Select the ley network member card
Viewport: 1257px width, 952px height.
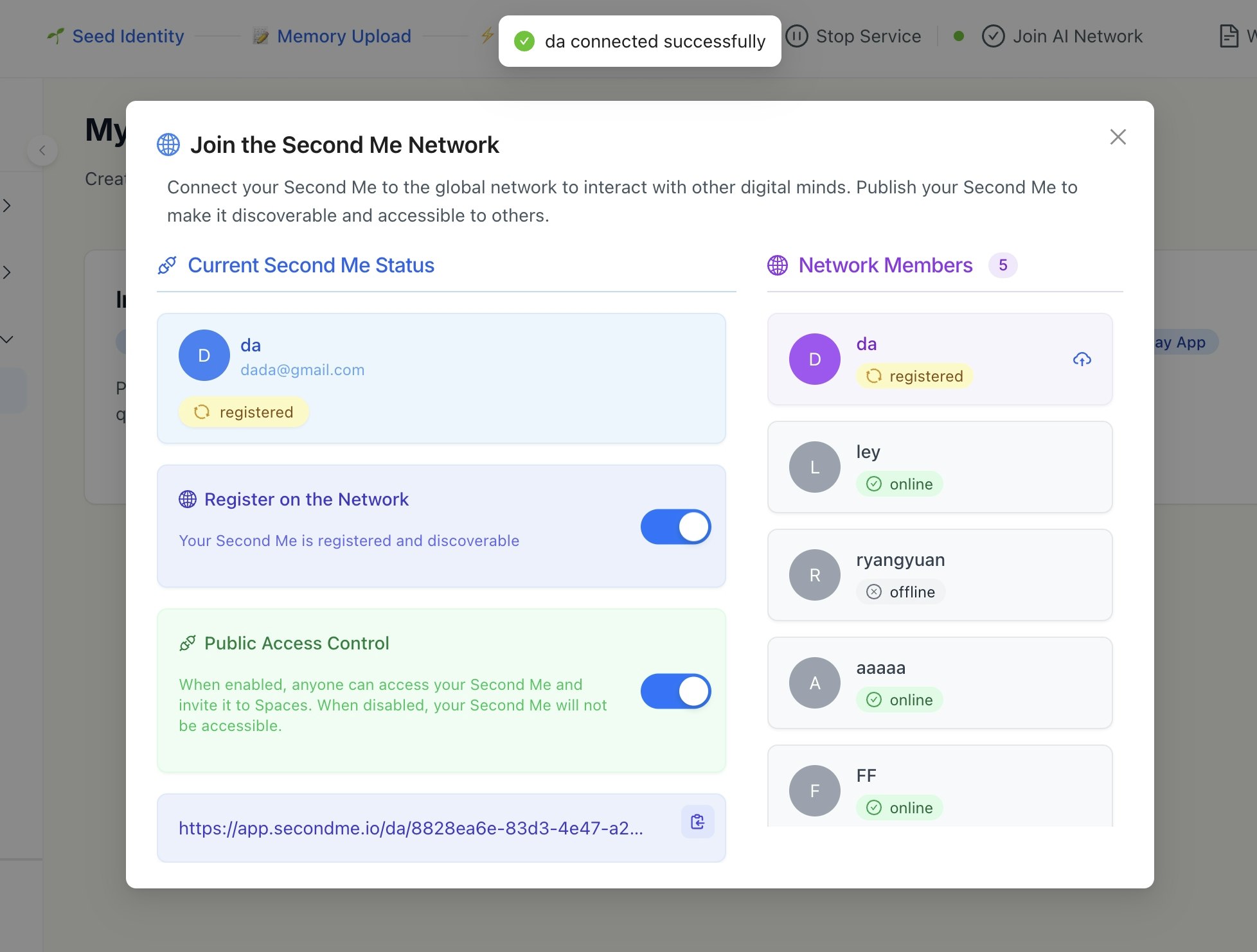pos(940,467)
